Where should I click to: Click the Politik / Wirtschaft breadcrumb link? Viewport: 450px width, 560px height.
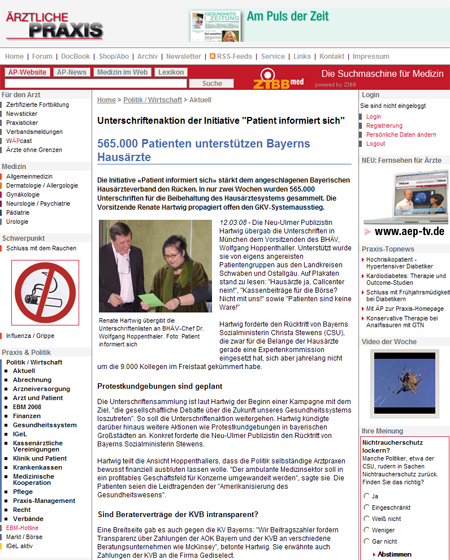(152, 100)
